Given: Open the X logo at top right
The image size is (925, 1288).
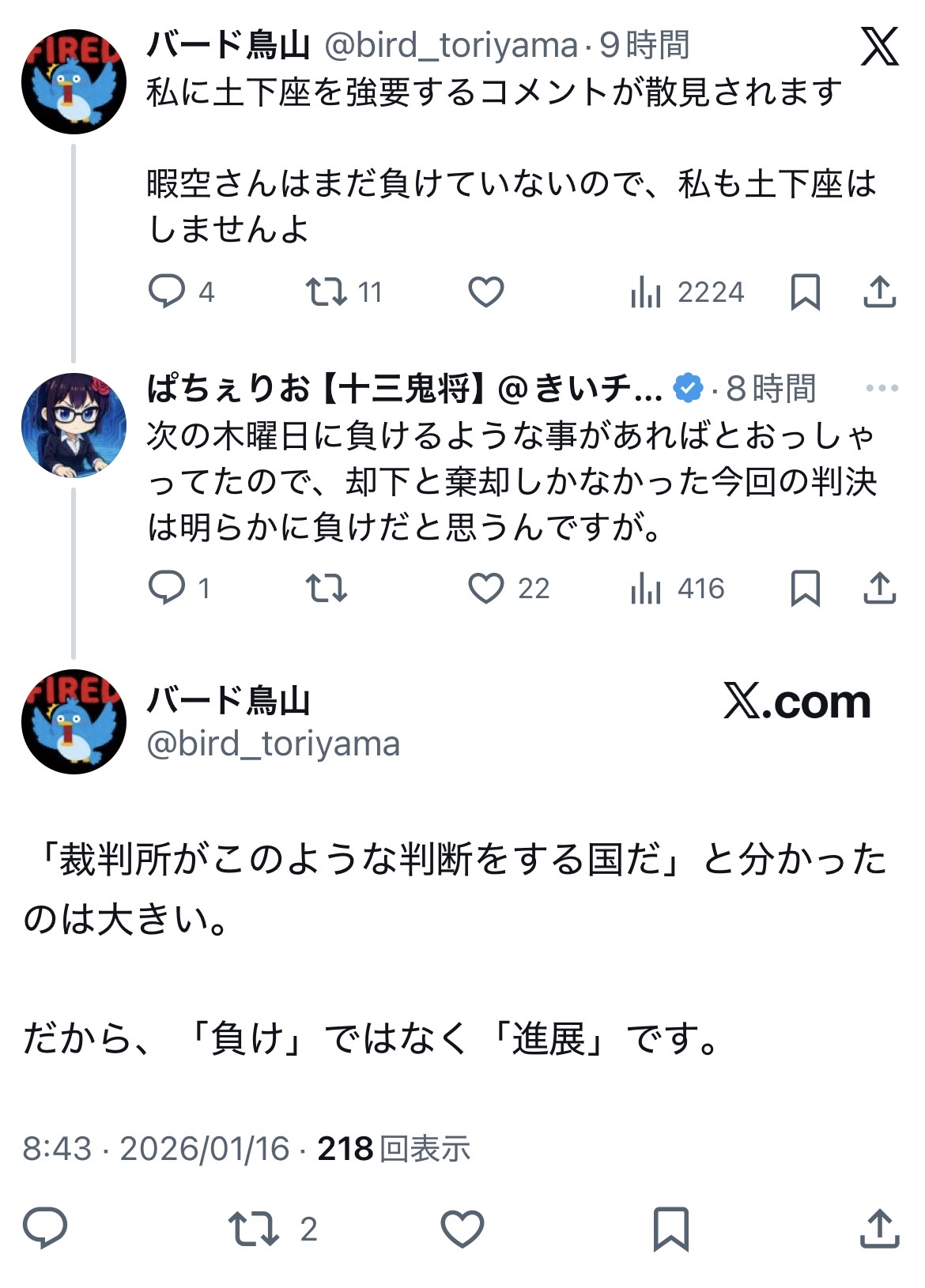Looking at the screenshot, I should point(879,46).
